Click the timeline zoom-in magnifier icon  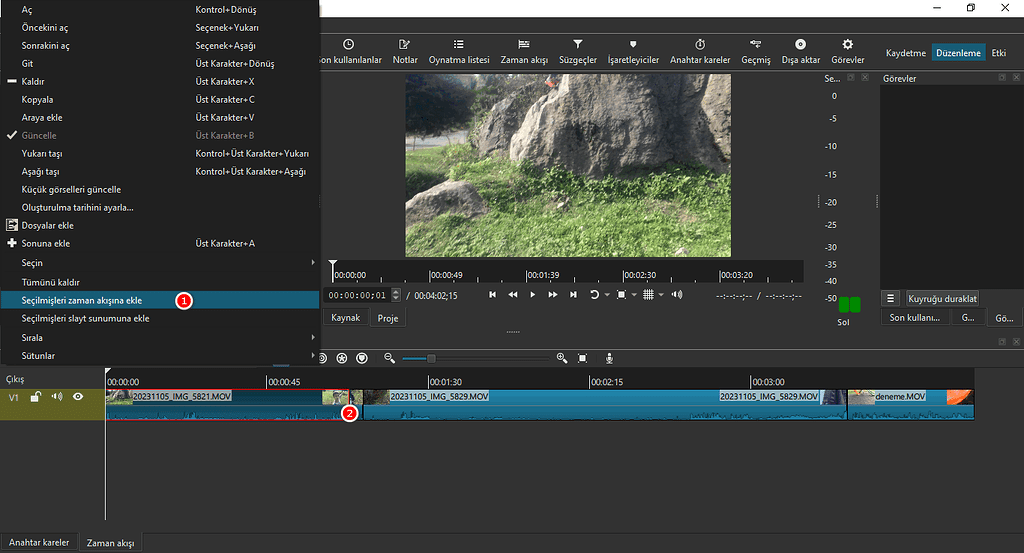coord(561,358)
